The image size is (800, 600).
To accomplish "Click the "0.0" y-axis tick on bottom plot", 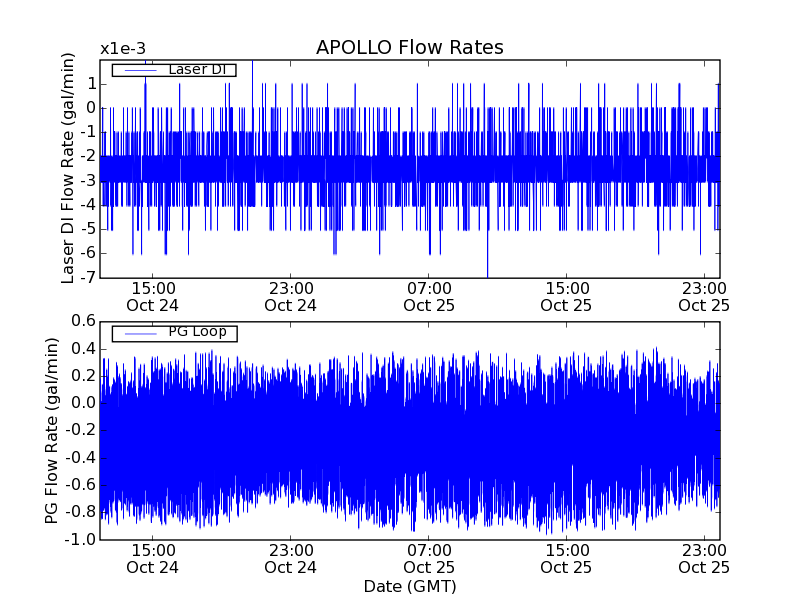I will point(82,403).
